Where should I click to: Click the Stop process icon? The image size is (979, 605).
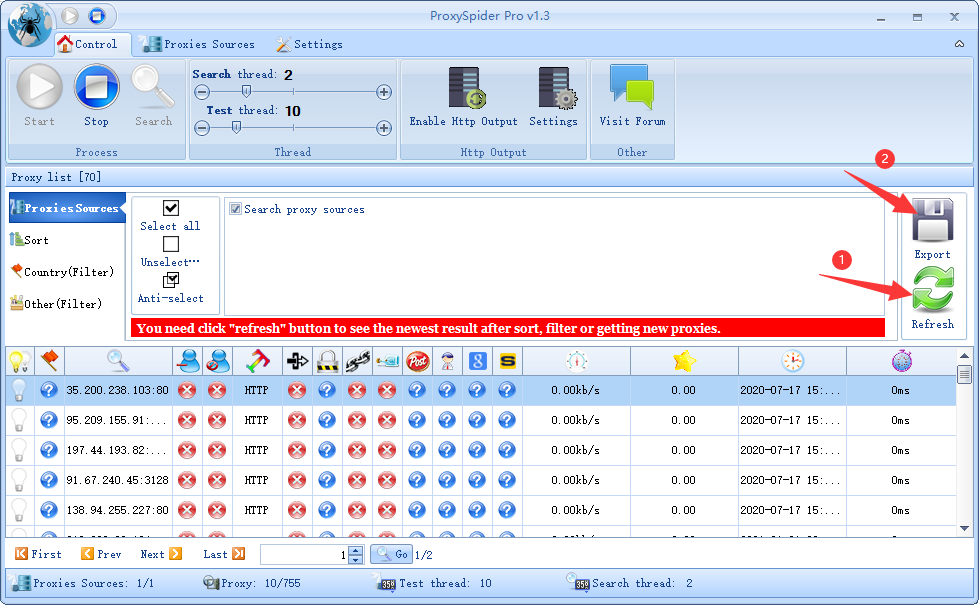click(96, 88)
